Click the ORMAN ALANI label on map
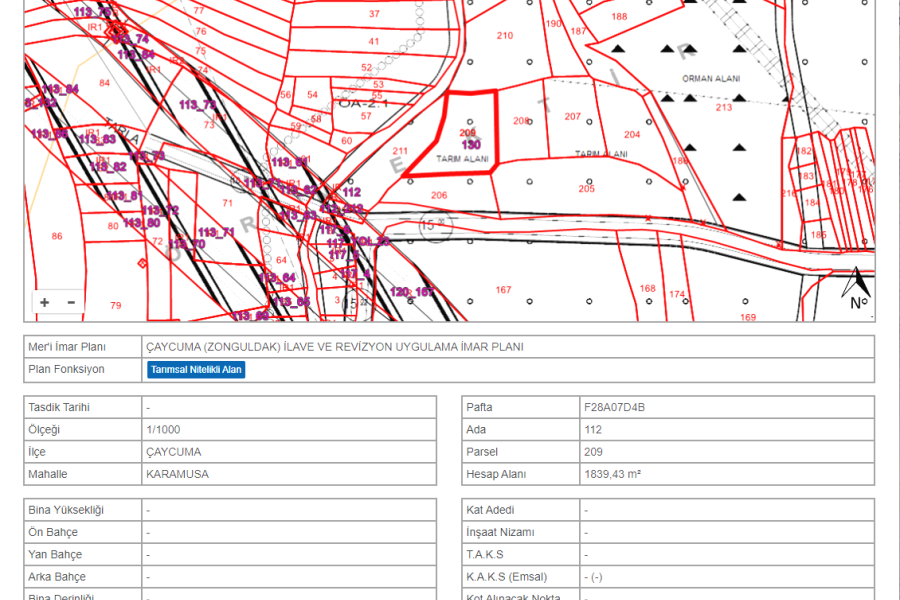Image resolution: width=900 pixels, height=600 pixels. tap(709, 78)
